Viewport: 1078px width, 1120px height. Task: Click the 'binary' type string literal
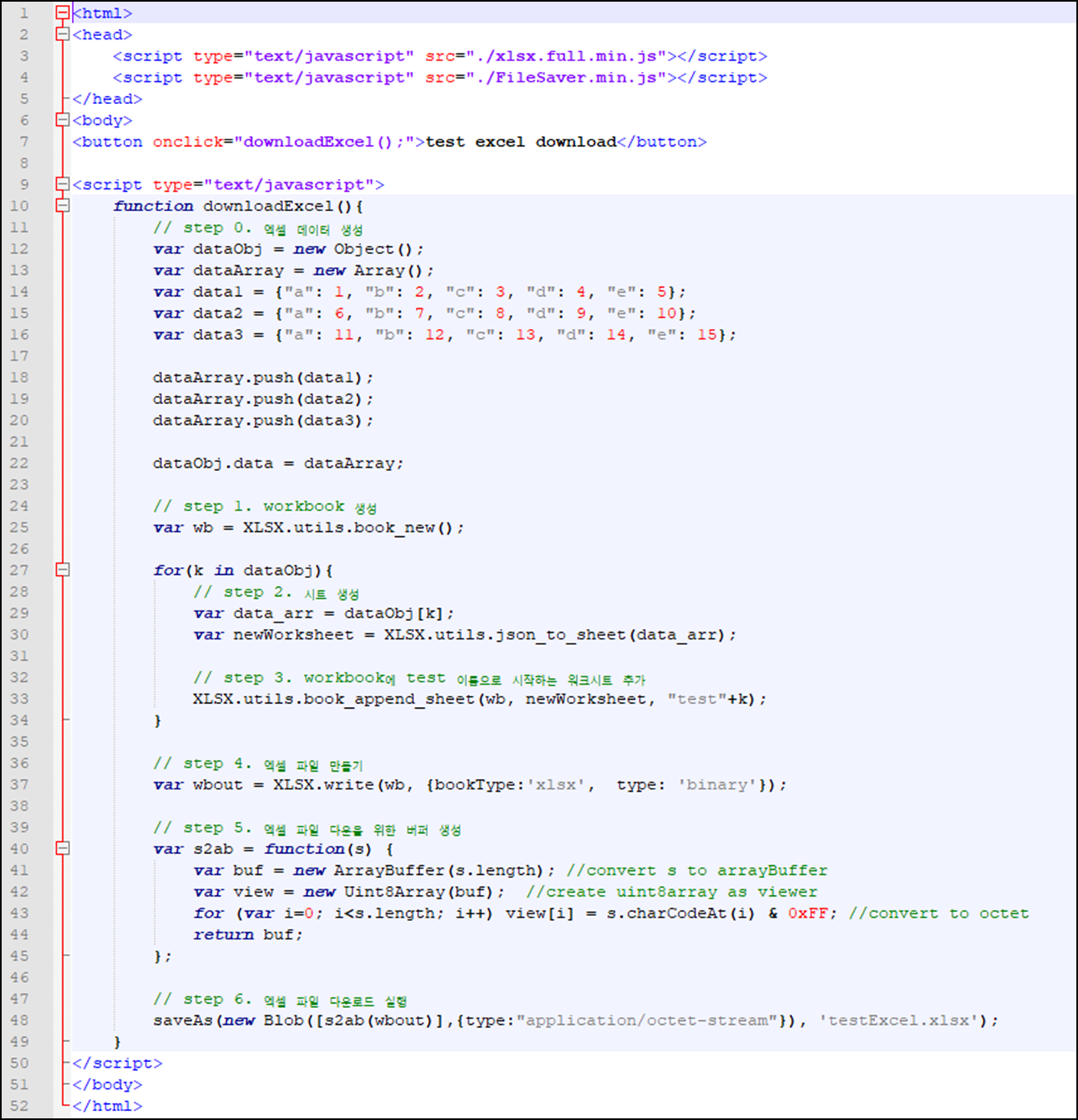[x=717, y=785]
